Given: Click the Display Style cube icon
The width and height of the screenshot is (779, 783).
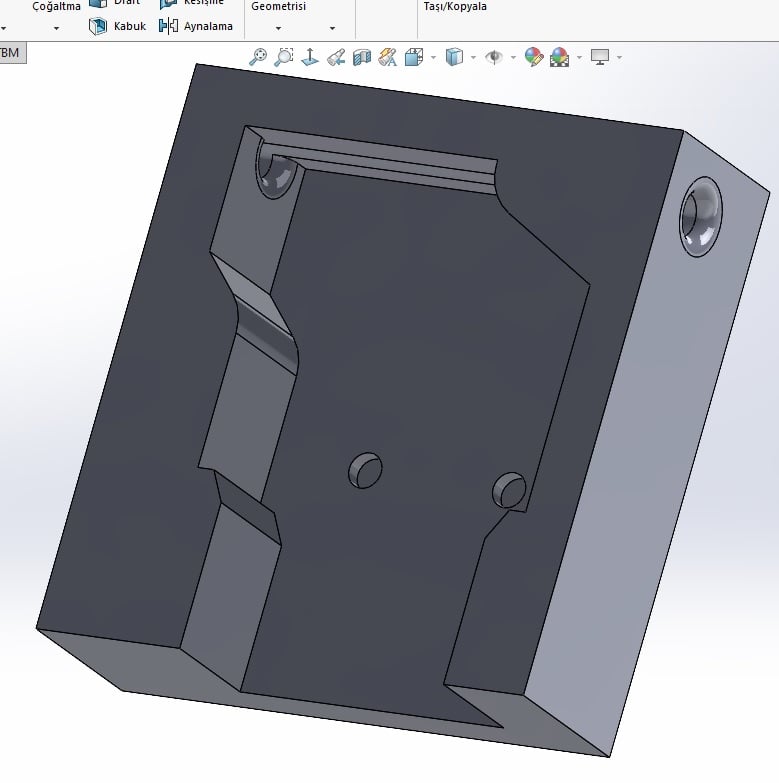Looking at the screenshot, I should [x=454, y=57].
